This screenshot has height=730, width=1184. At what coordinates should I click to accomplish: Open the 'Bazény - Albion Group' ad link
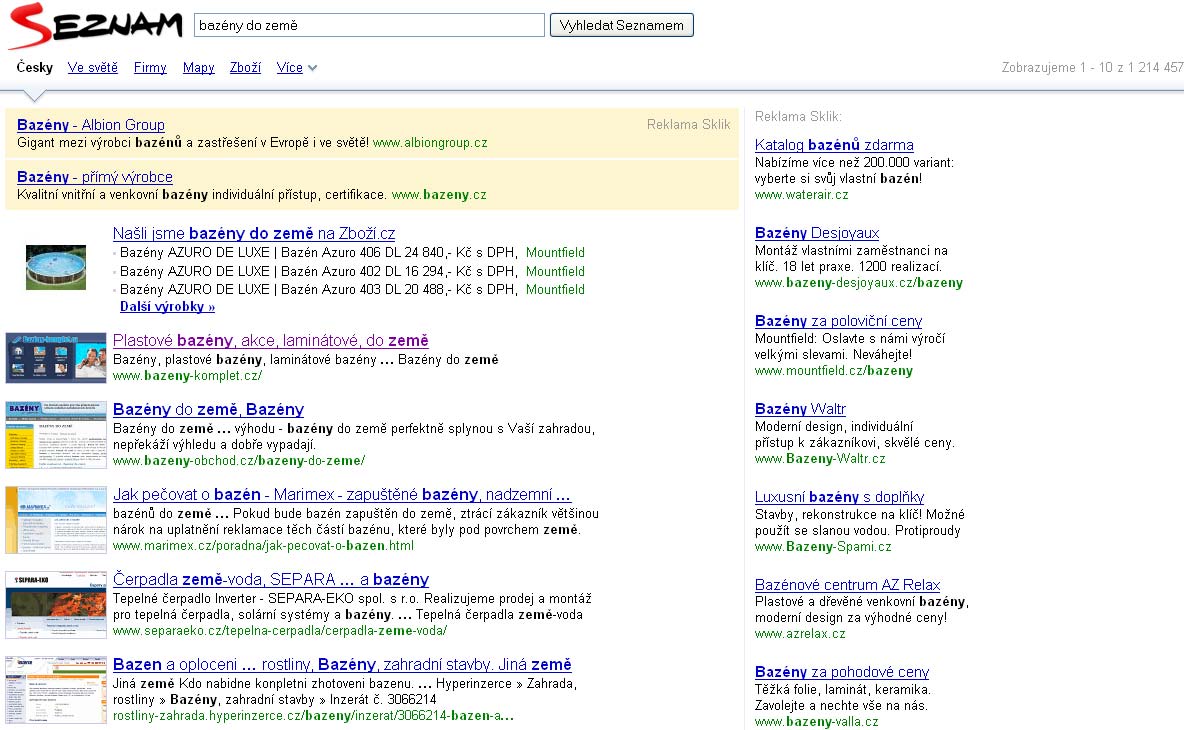click(91, 125)
